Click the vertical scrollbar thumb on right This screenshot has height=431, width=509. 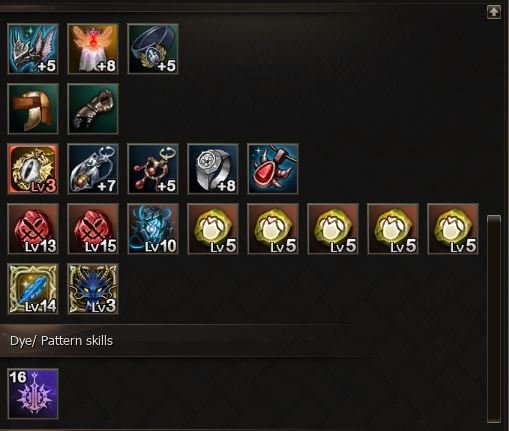[x=494, y=319]
